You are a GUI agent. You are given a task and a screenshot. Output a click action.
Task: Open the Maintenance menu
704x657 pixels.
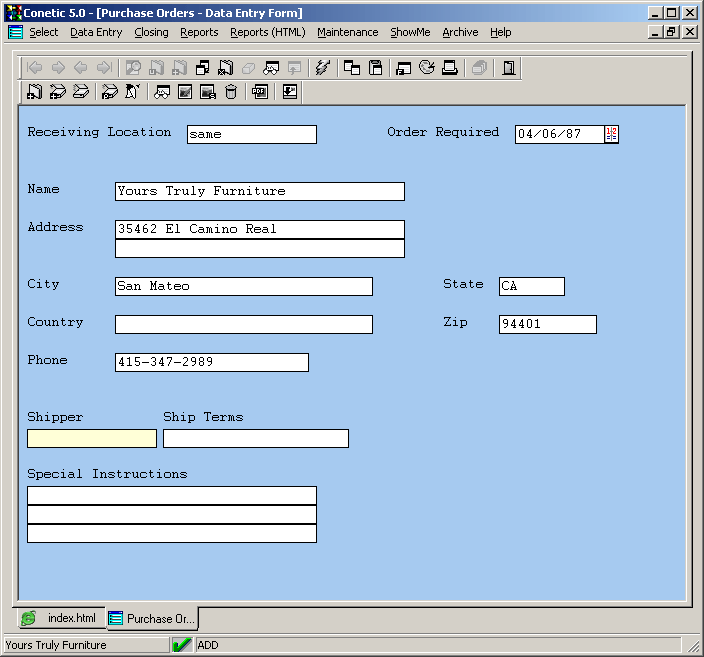(x=347, y=32)
